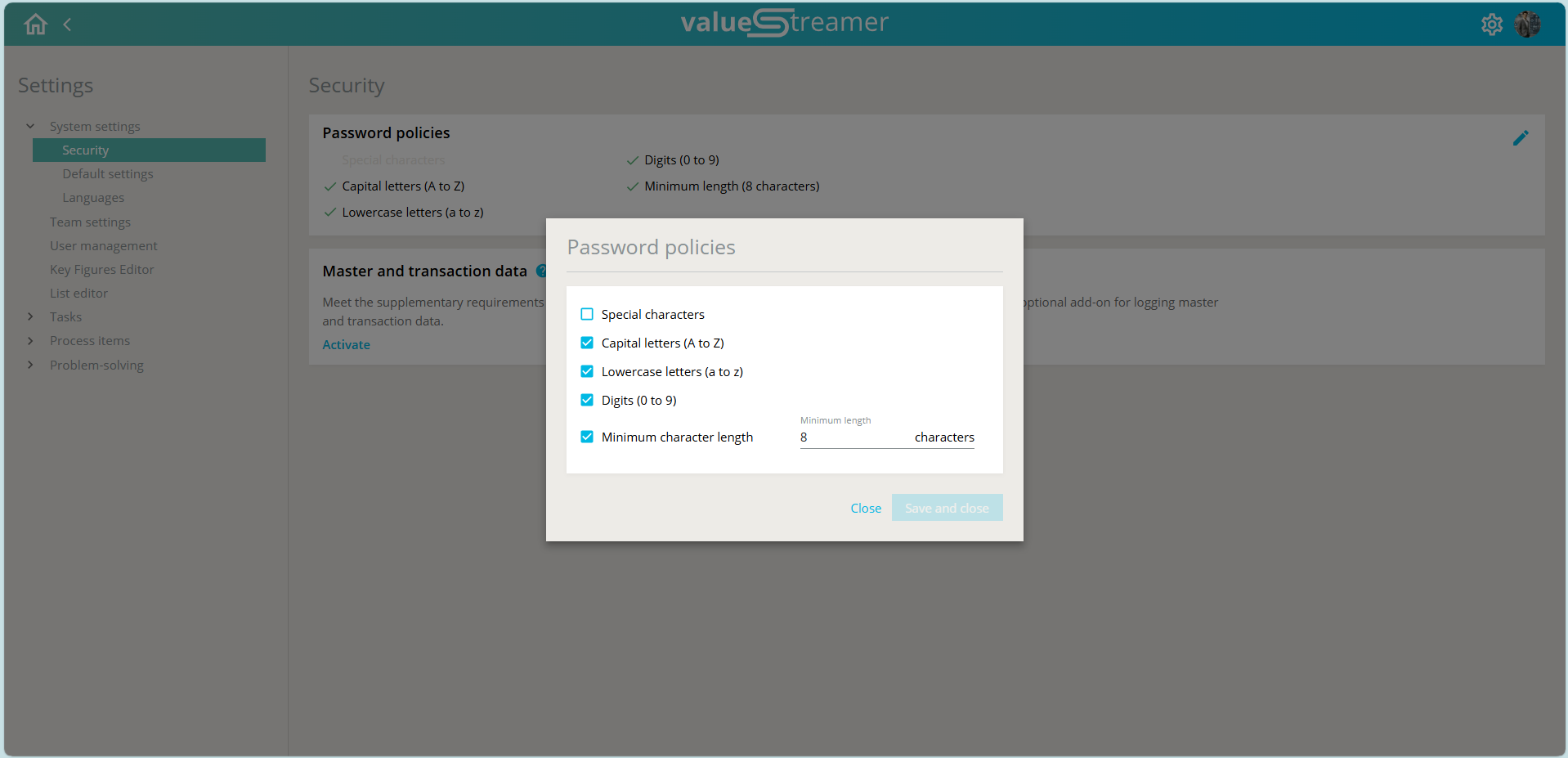1568x758 pixels.
Task: Select User management in sidebar
Action: [x=104, y=245]
